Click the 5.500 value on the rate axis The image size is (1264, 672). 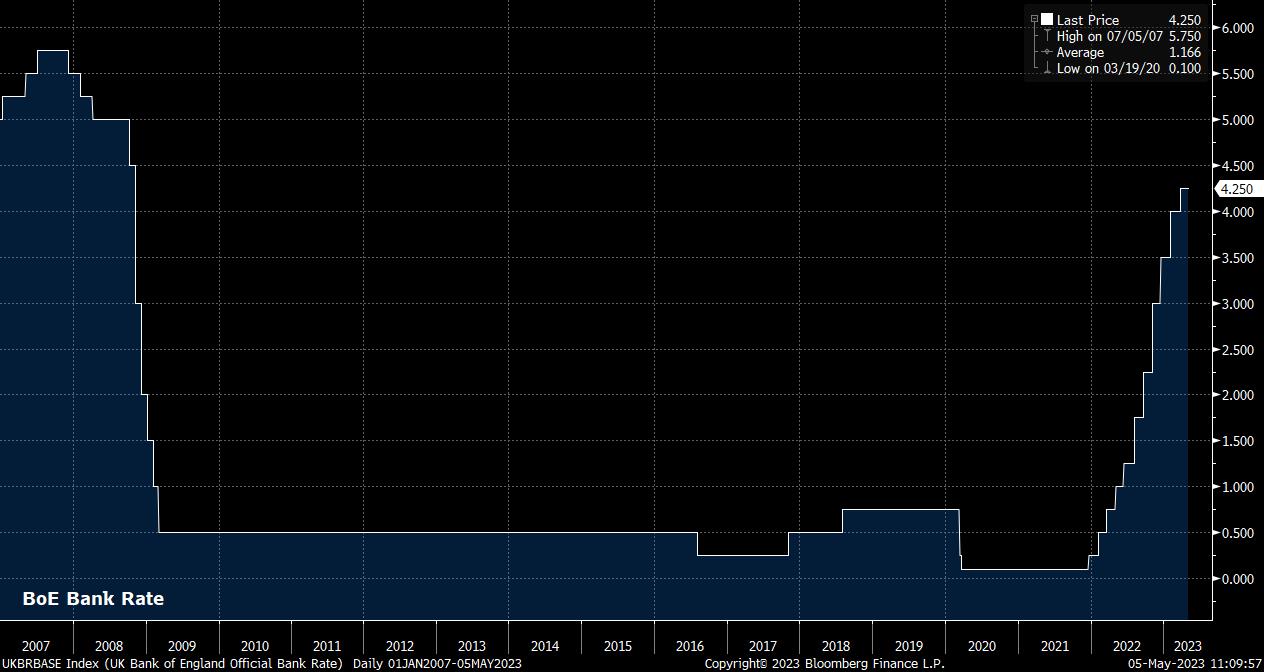(1238, 74)
